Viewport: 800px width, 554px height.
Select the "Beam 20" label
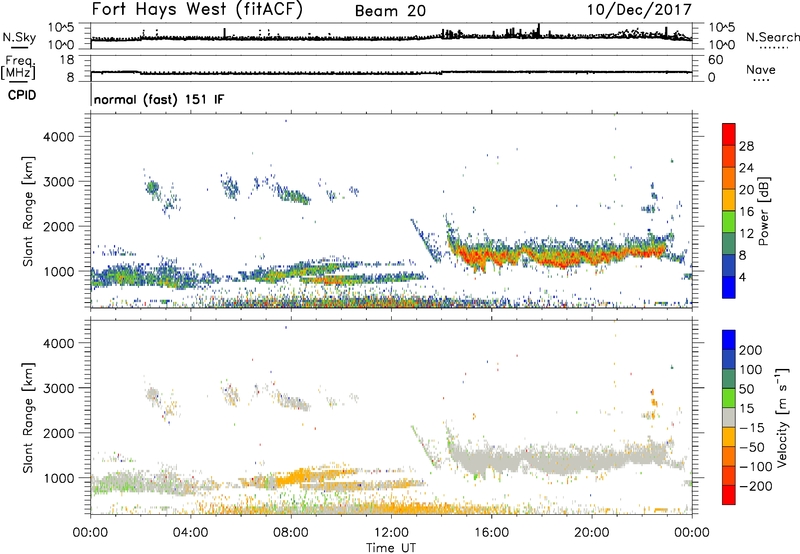click(x=390, y=11)
